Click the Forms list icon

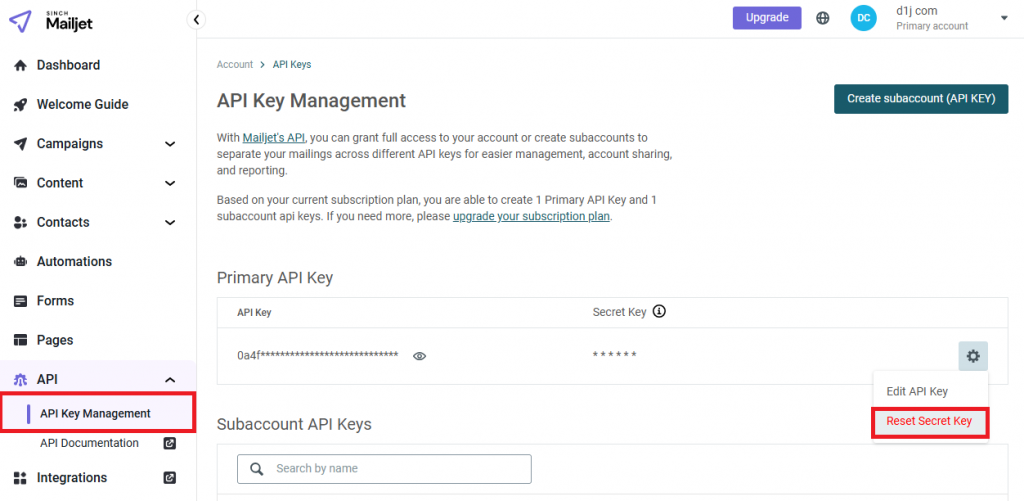pos(20,301)
